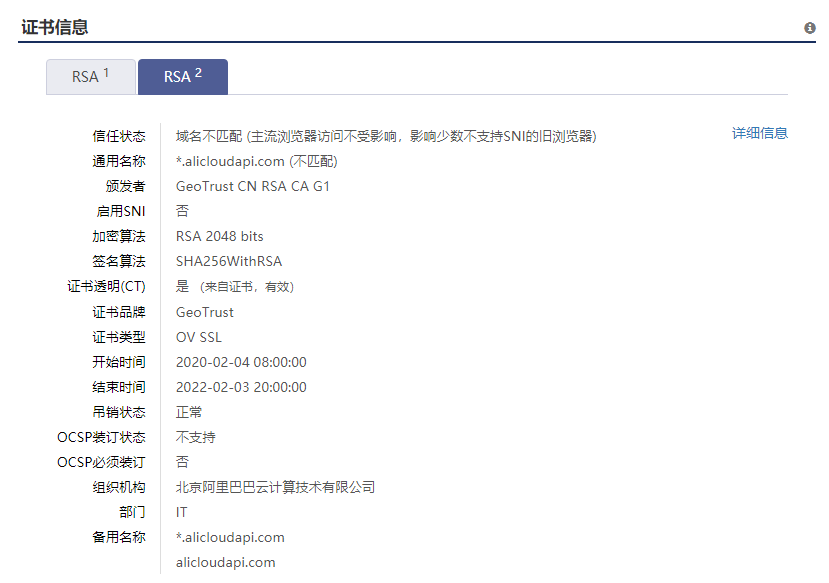Image resolution: width=829 pixels, height=583 pixels.
Task: Select issuer GeoTrust CN RSA CA G1
Action: (x=253, y=186)
